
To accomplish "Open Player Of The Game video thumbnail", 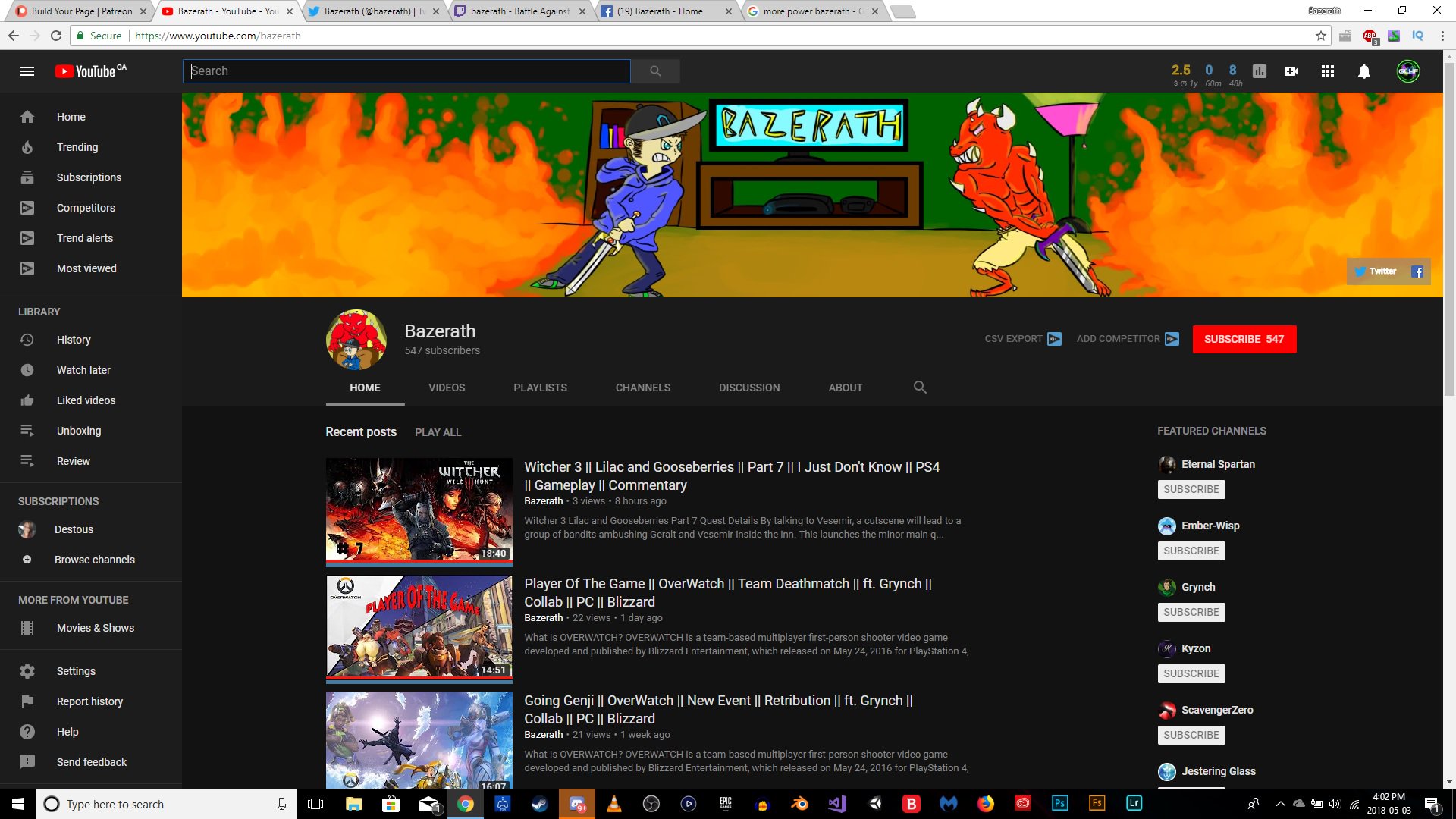I will point(419,629).
